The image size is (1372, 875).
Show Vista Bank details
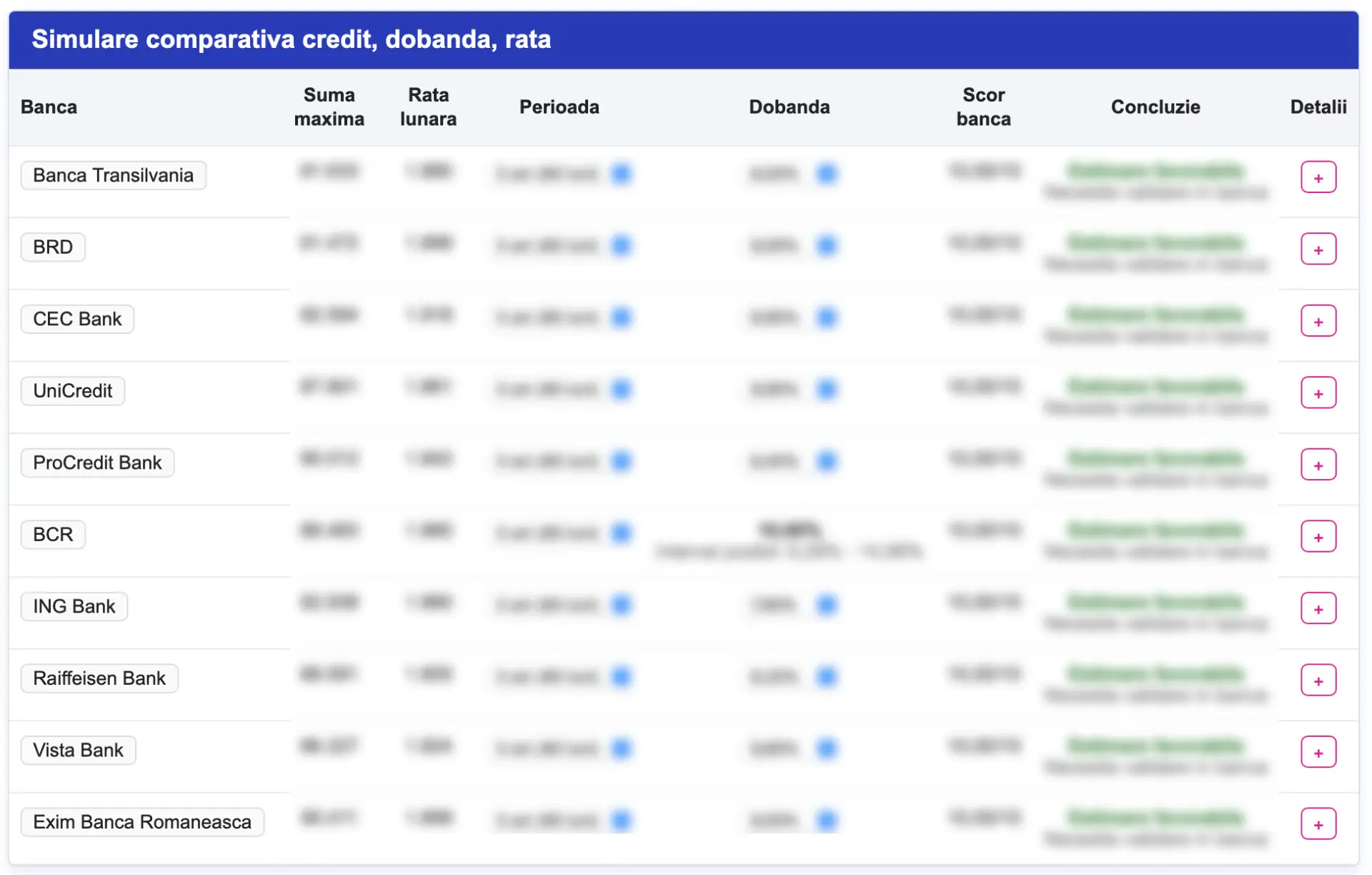pos(1318,752)
